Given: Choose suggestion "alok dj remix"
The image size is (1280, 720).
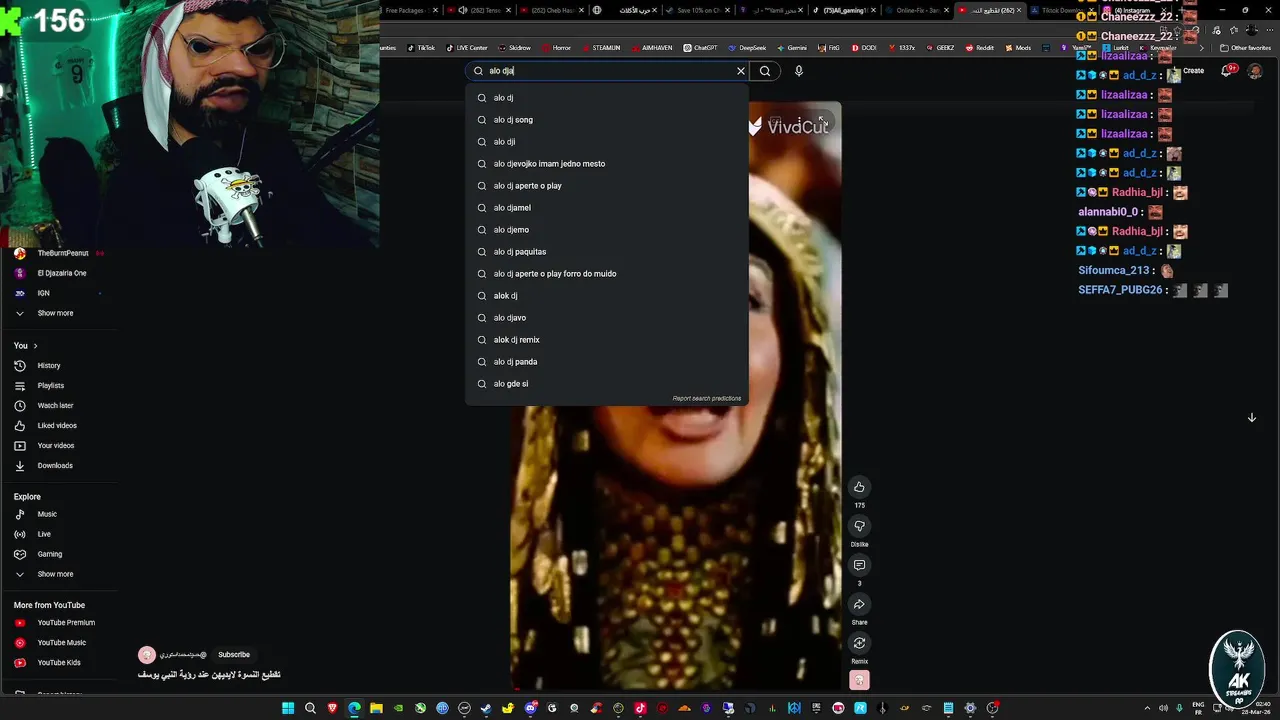Looking at the screenshot, I should tap(607, 340).
